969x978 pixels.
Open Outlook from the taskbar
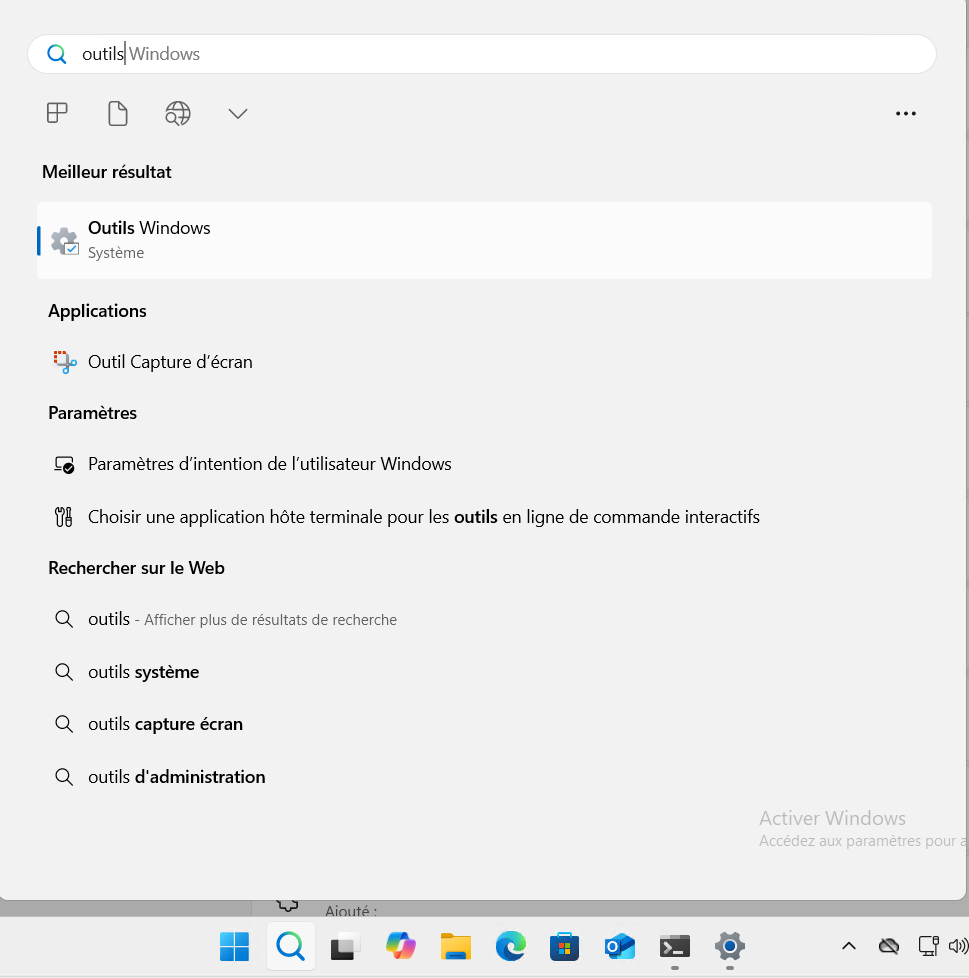pyautogui.click(x=620, y=947)
